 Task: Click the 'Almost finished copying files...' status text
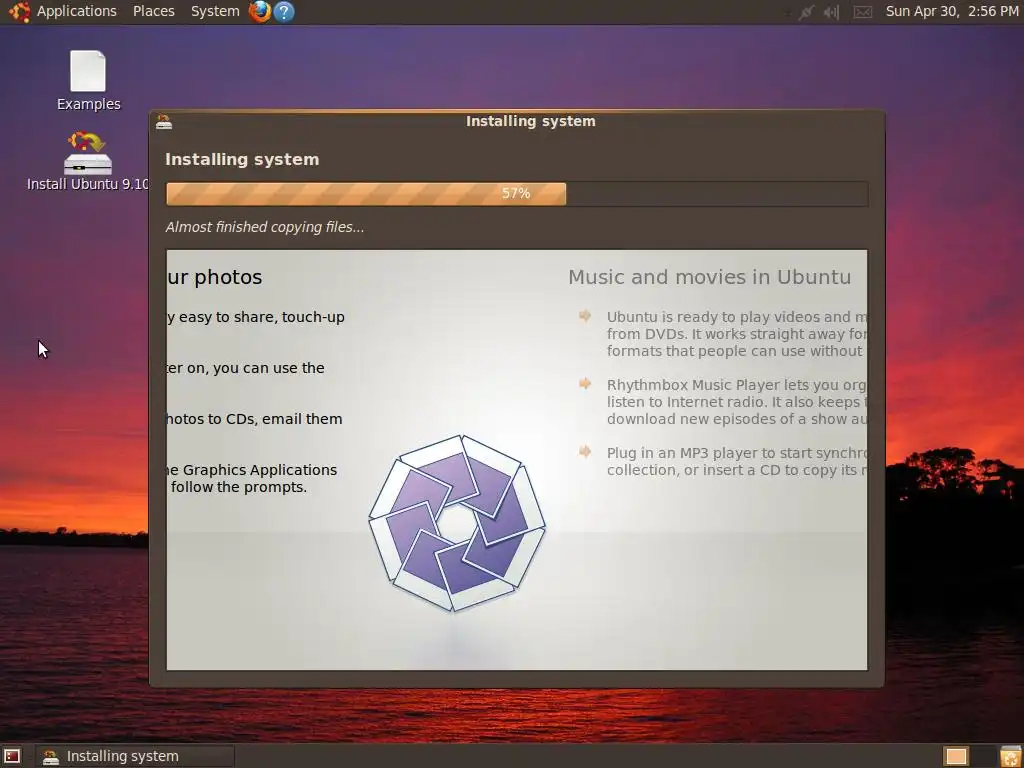[x=264, y=227]
